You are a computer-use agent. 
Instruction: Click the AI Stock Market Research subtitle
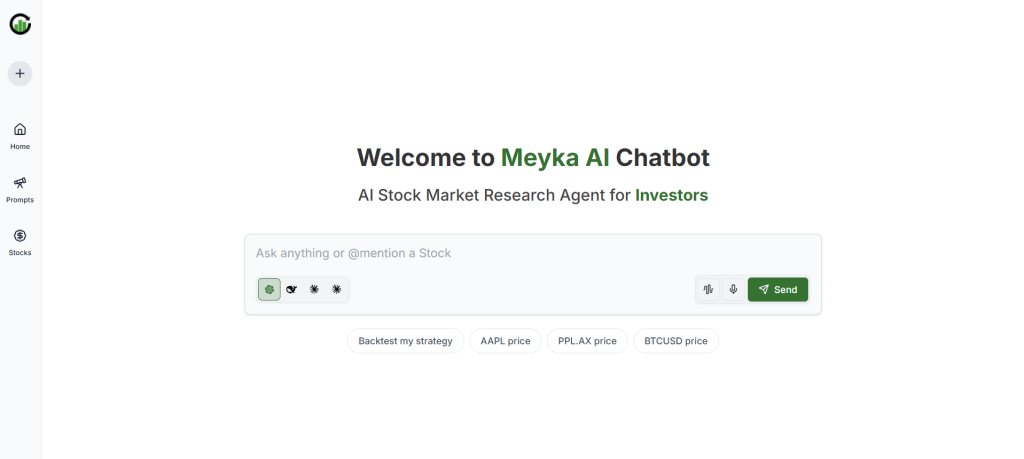(x=494, y=196)
